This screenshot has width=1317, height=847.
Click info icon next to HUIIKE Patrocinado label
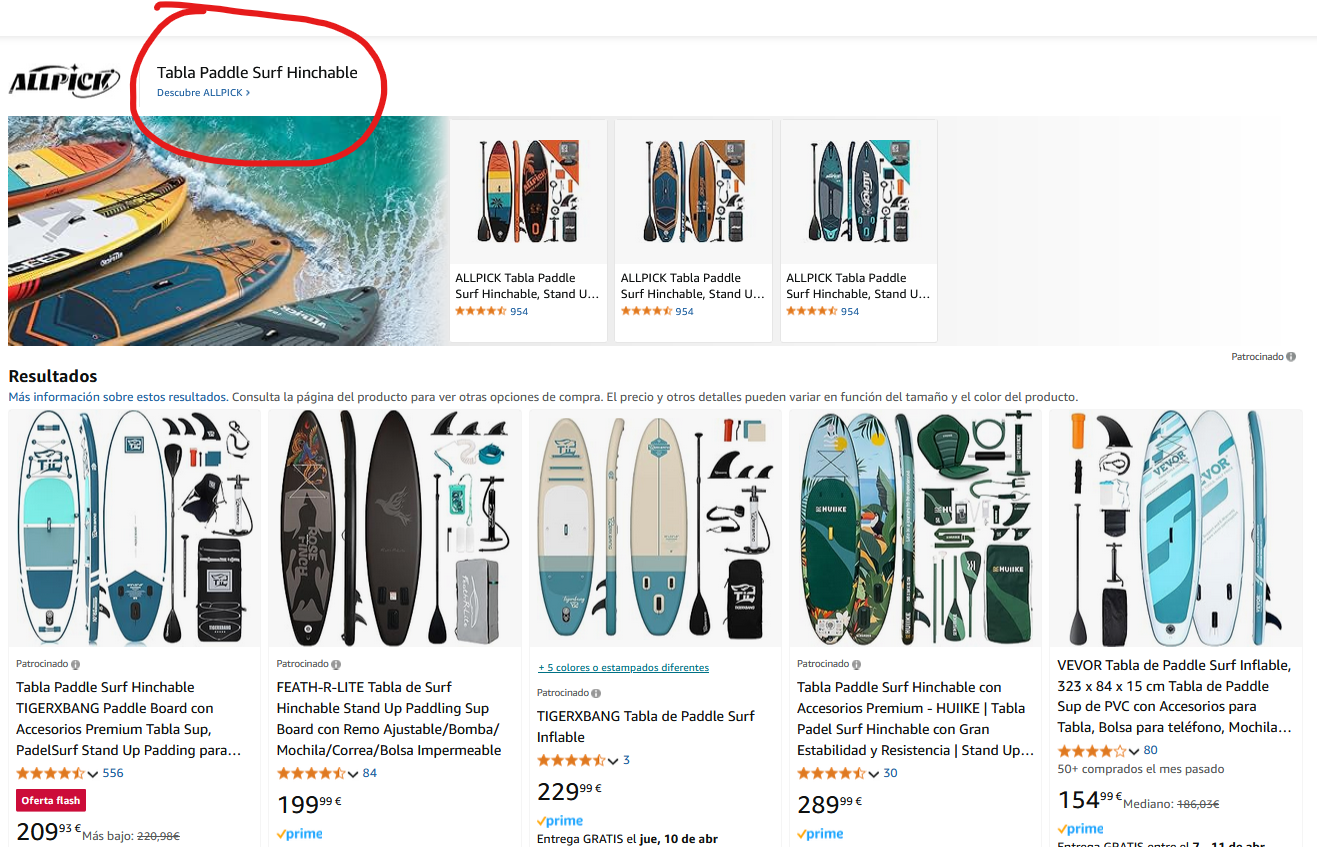tap(856, 664)
